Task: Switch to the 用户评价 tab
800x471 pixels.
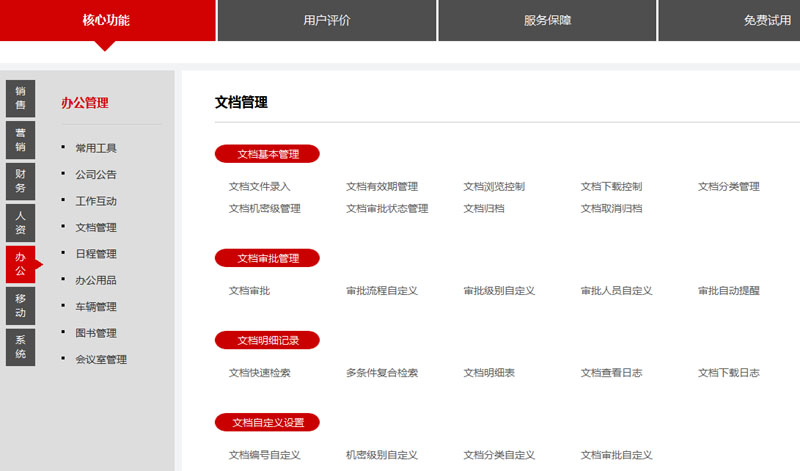Action: (x=326, y=20)
